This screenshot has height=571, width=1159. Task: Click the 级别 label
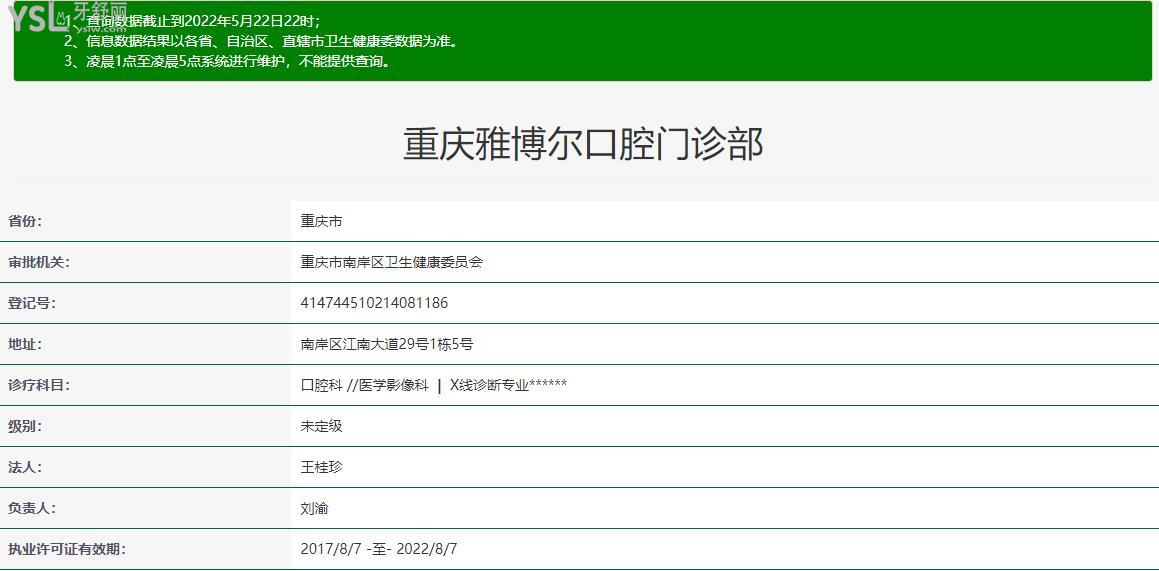pyautogui.click(x=25, y=426)
